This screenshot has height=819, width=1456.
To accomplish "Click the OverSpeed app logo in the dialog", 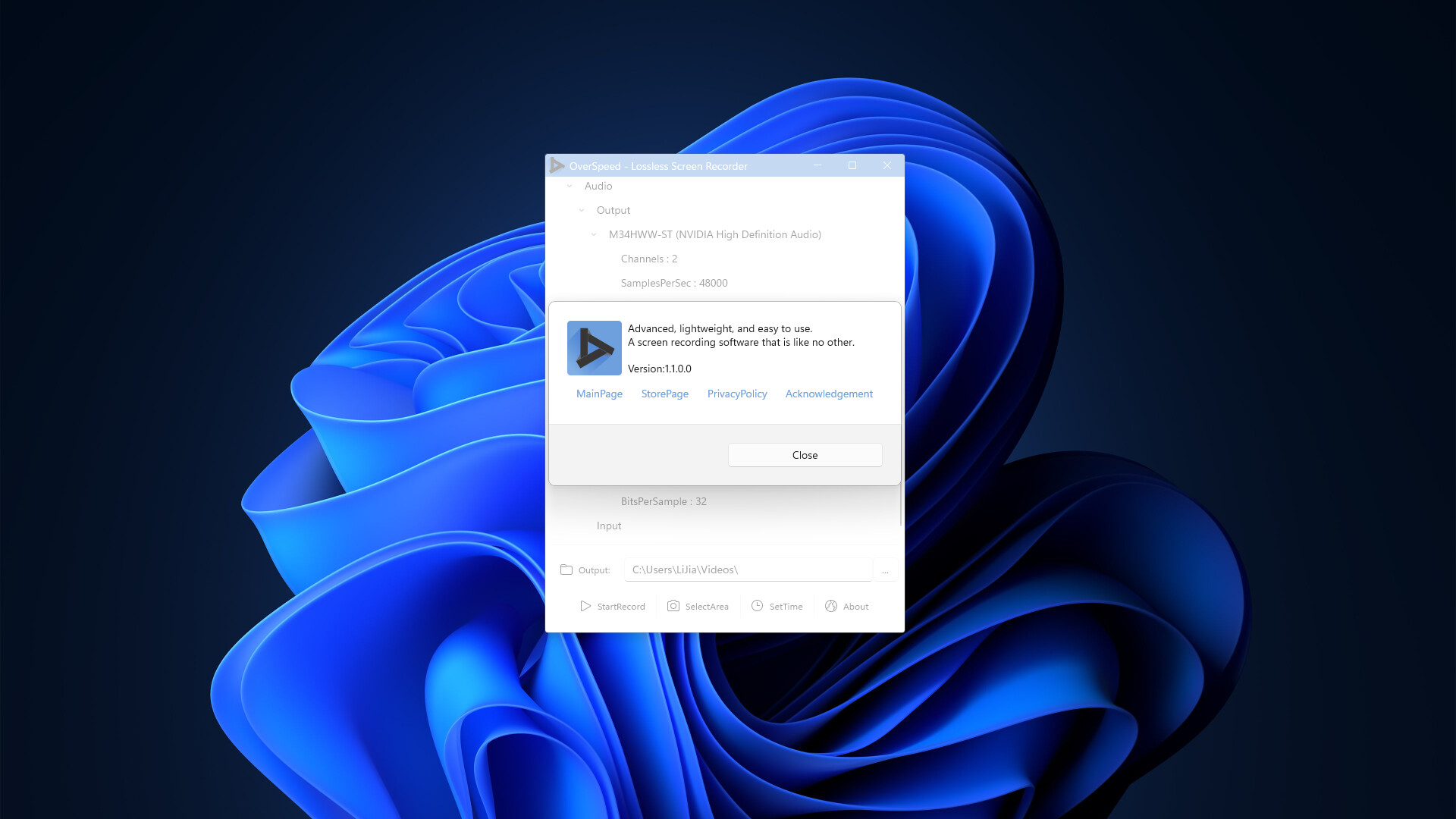I will (x=594, y=347).
